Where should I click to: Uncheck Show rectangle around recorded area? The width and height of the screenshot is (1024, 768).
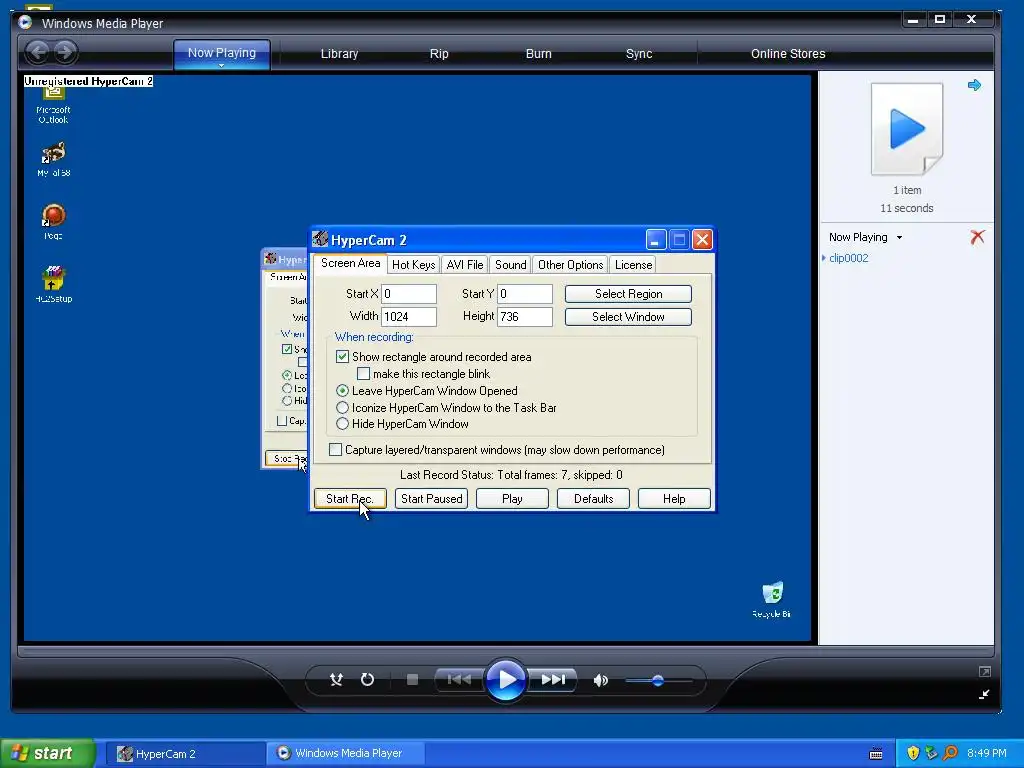(342, 357)
